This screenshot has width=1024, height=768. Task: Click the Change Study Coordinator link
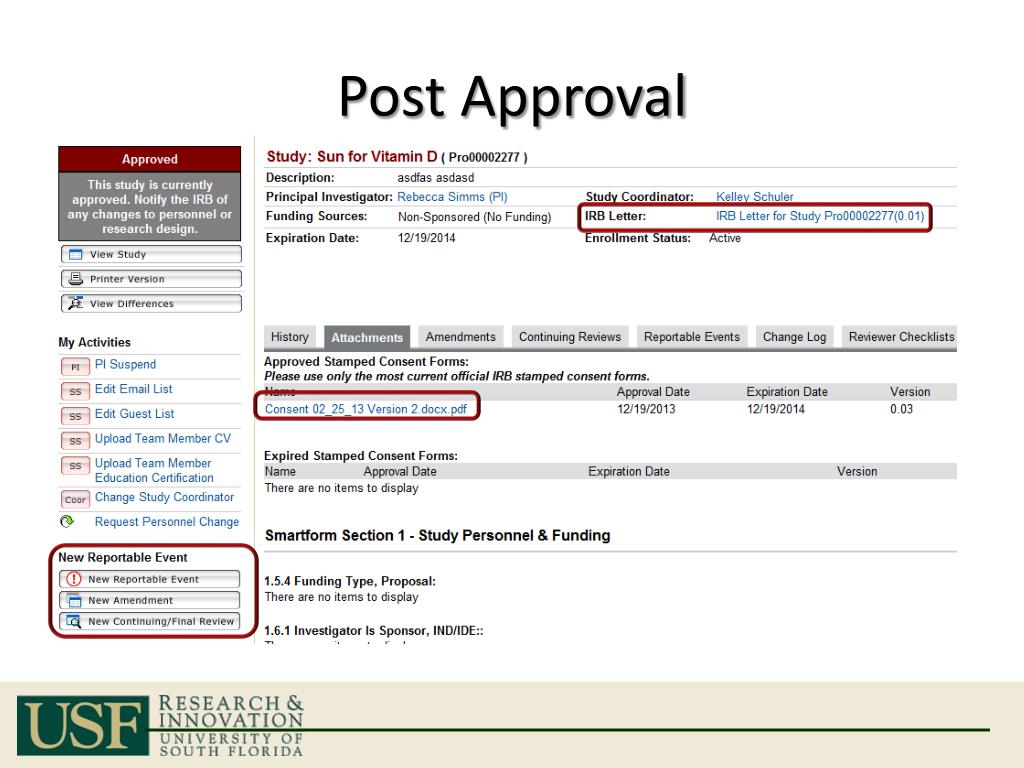(165, 498)
